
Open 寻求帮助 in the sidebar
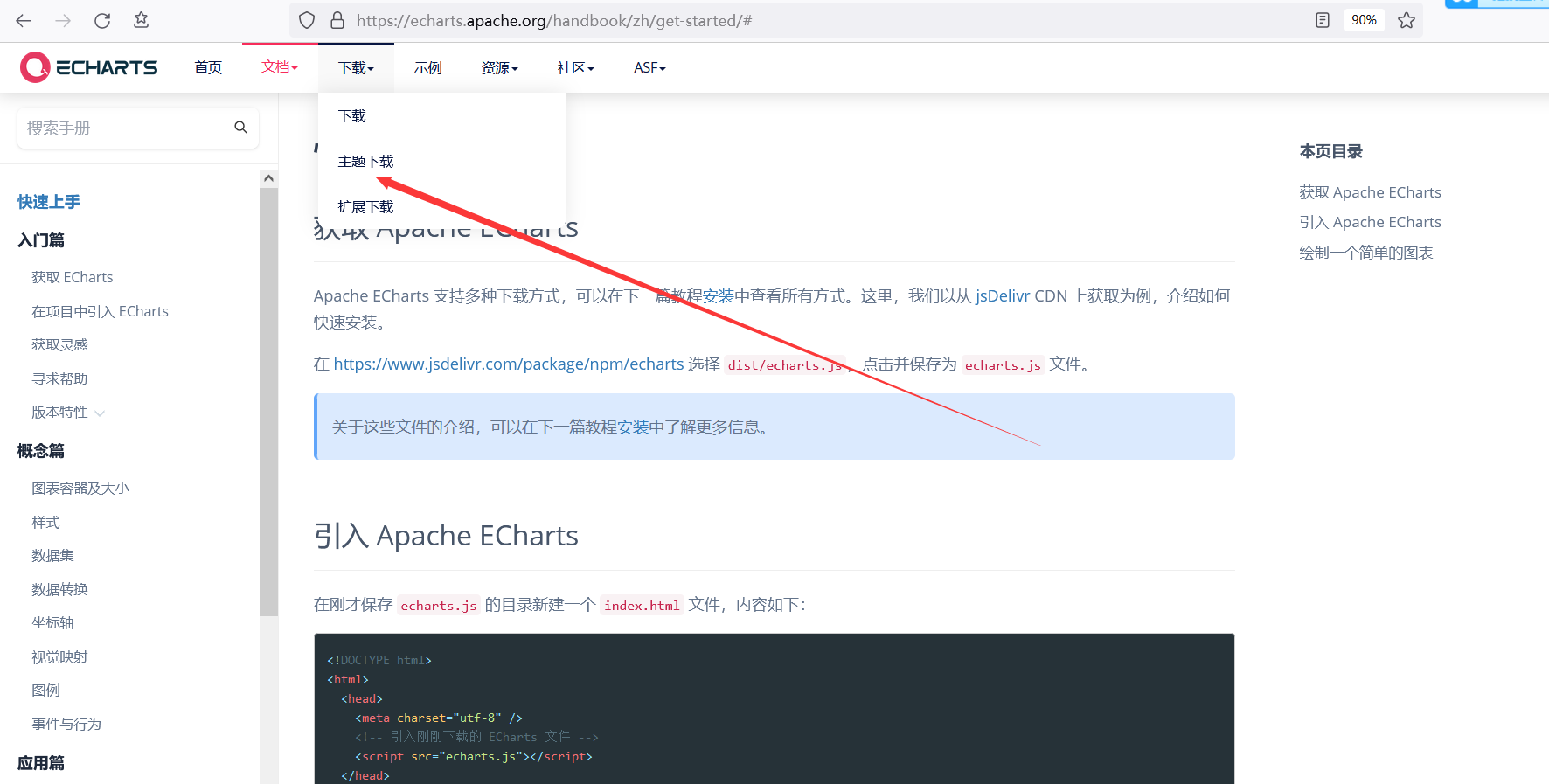(x=59, y=378)
